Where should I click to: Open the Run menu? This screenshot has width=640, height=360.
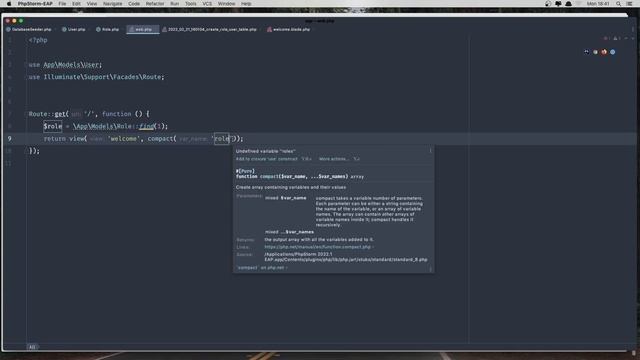174,4
